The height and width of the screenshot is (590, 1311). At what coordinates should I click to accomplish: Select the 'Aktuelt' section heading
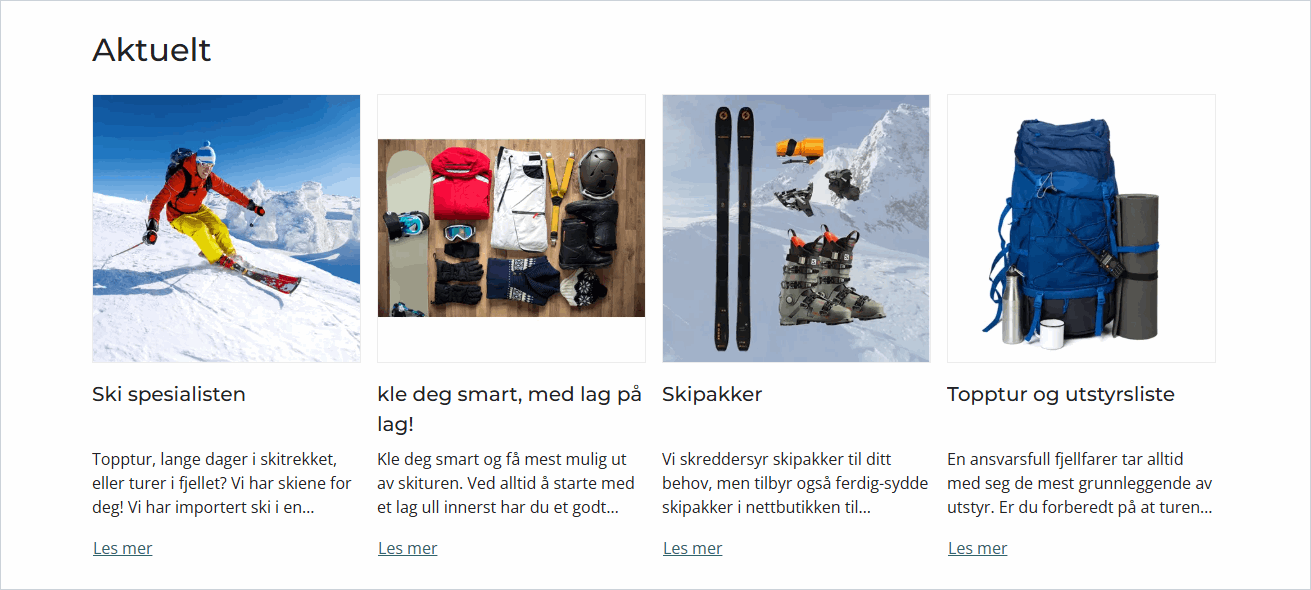click(152, 50)
